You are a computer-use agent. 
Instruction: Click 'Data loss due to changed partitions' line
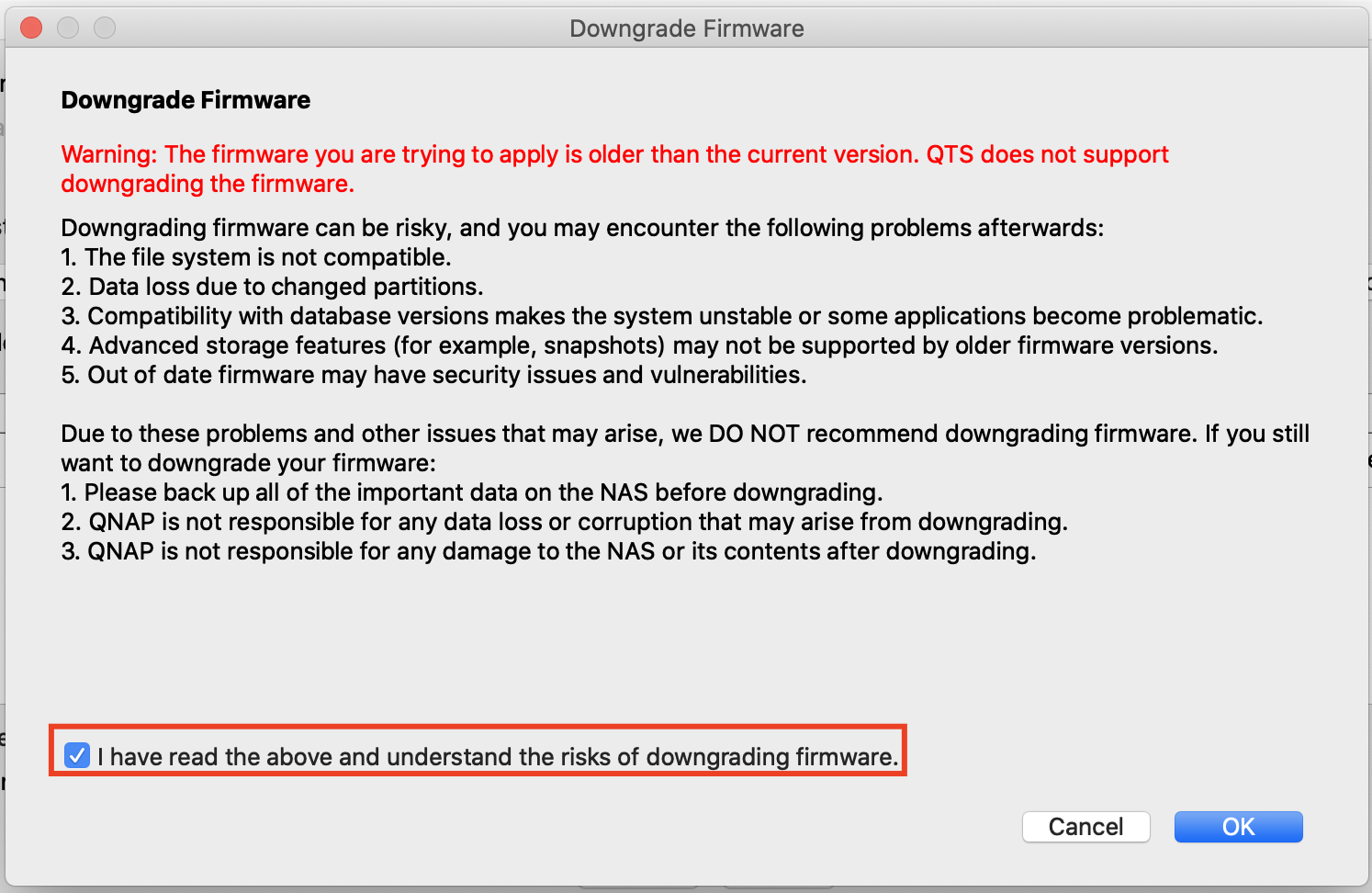click(x=272, y=287)
